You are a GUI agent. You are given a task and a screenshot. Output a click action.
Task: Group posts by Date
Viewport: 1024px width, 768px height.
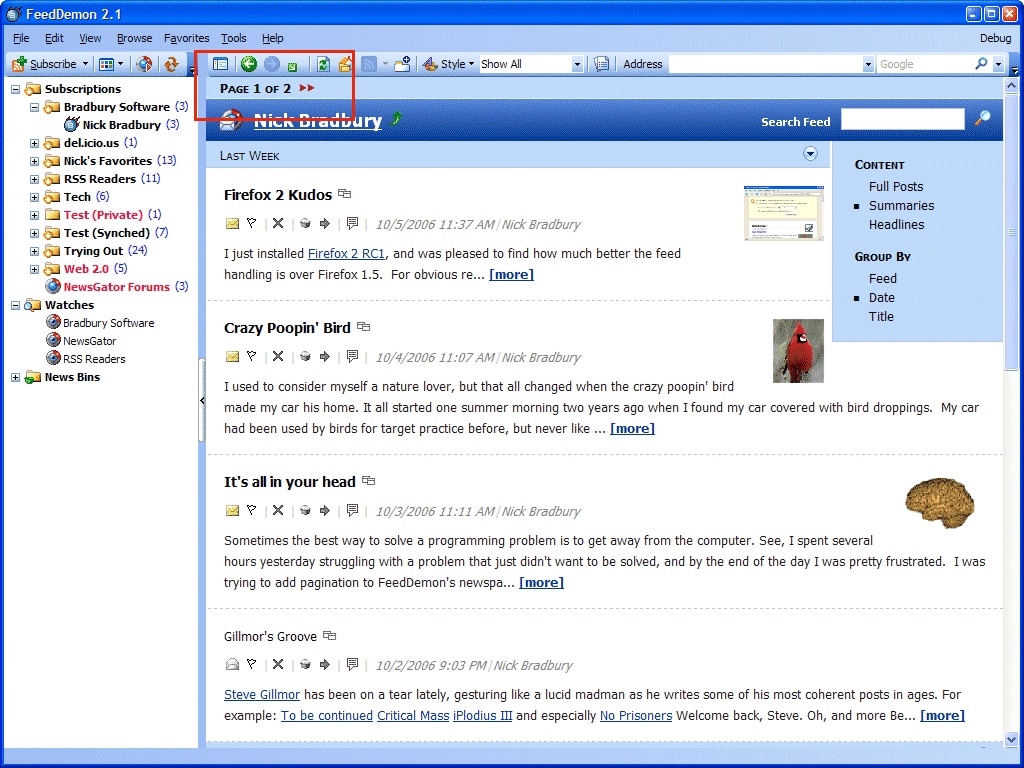882,298
